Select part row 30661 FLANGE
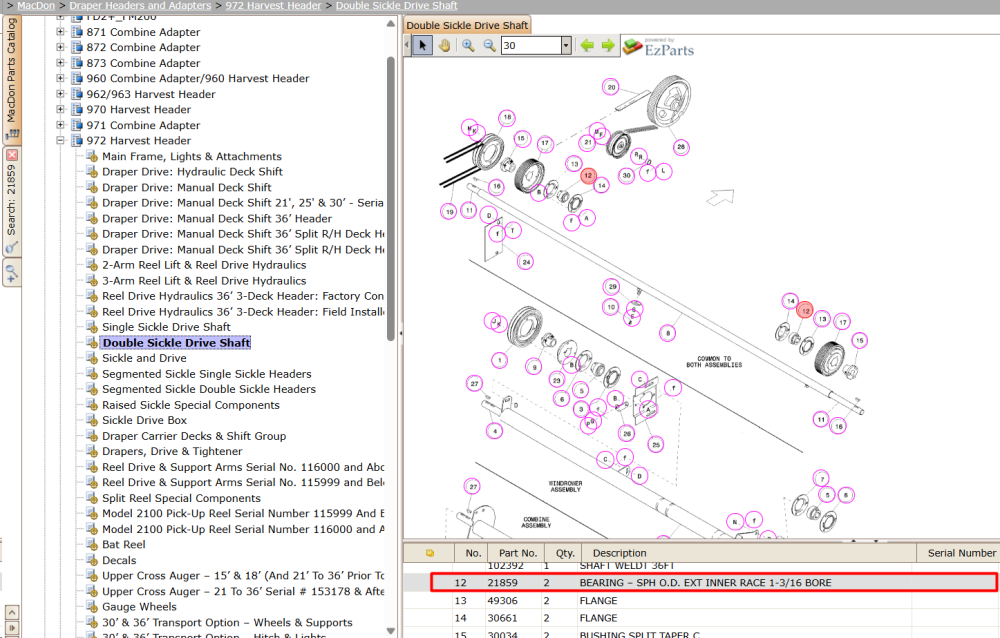 pyautogui.click(x=702, y=618)
